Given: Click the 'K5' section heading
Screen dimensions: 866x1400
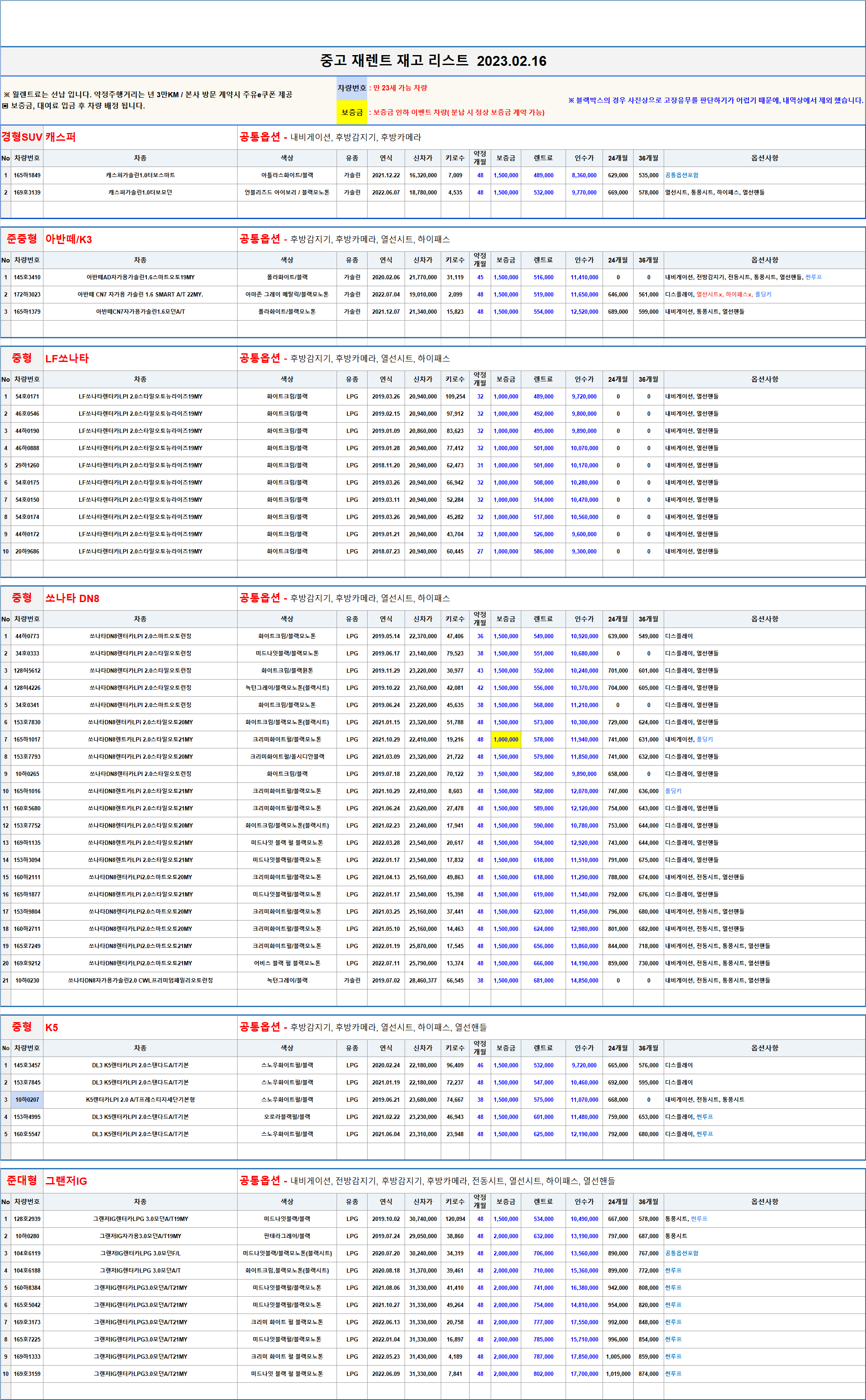Looking at the screenshot, I should [x=52, y=1027].
